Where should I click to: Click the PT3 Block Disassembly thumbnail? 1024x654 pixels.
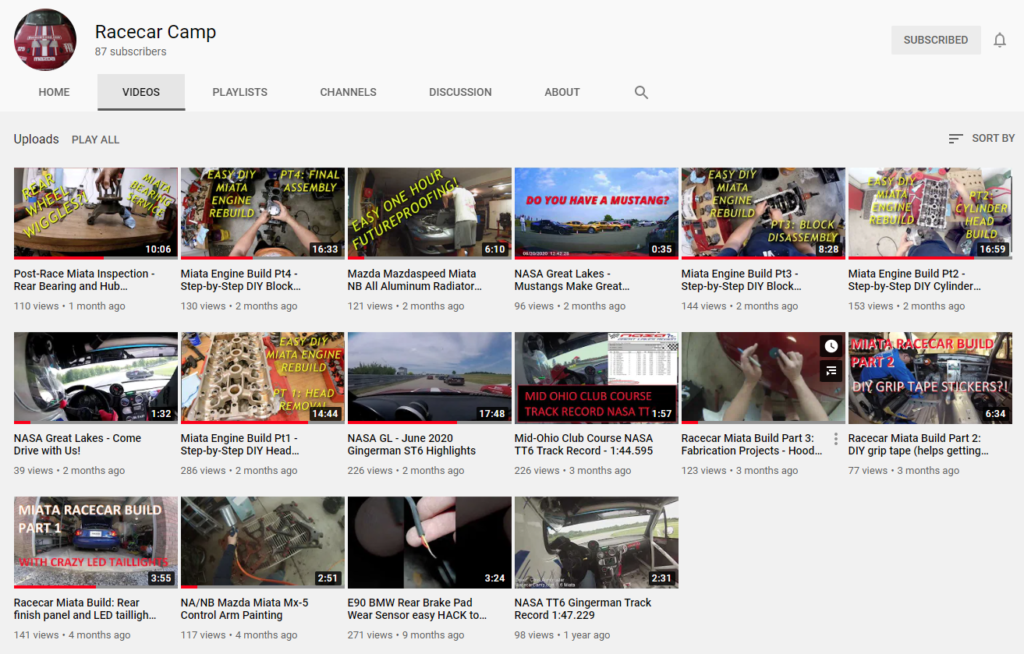(x=763, y=214)
